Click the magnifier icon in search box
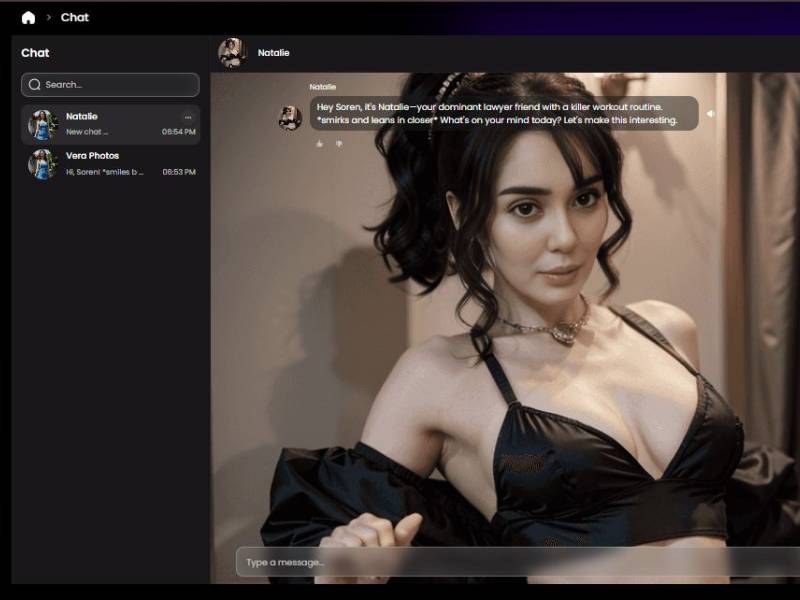Image resolution: width=800 pixels, height=600 pixels. (x=35, y=85)
